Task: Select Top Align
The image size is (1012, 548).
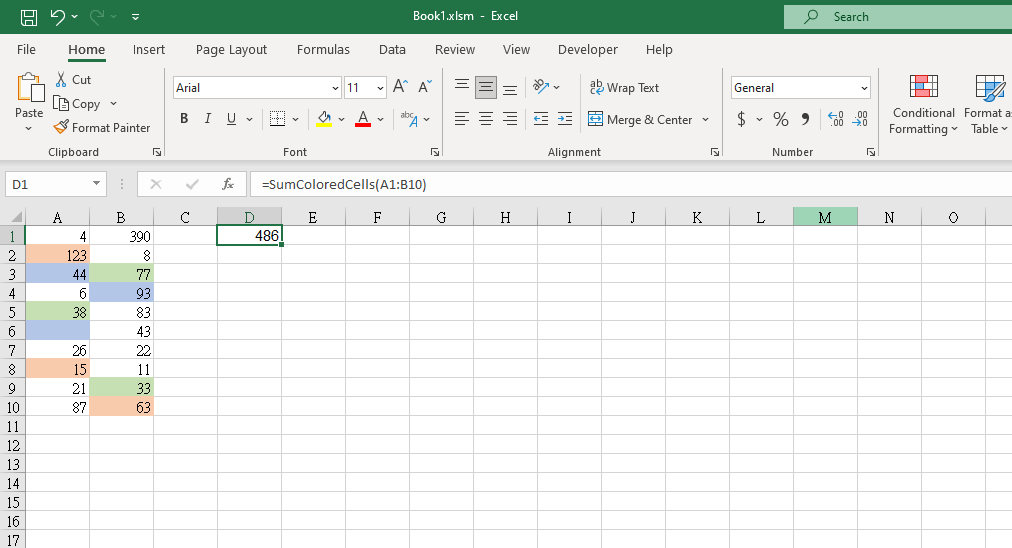Action: point(461,87)
